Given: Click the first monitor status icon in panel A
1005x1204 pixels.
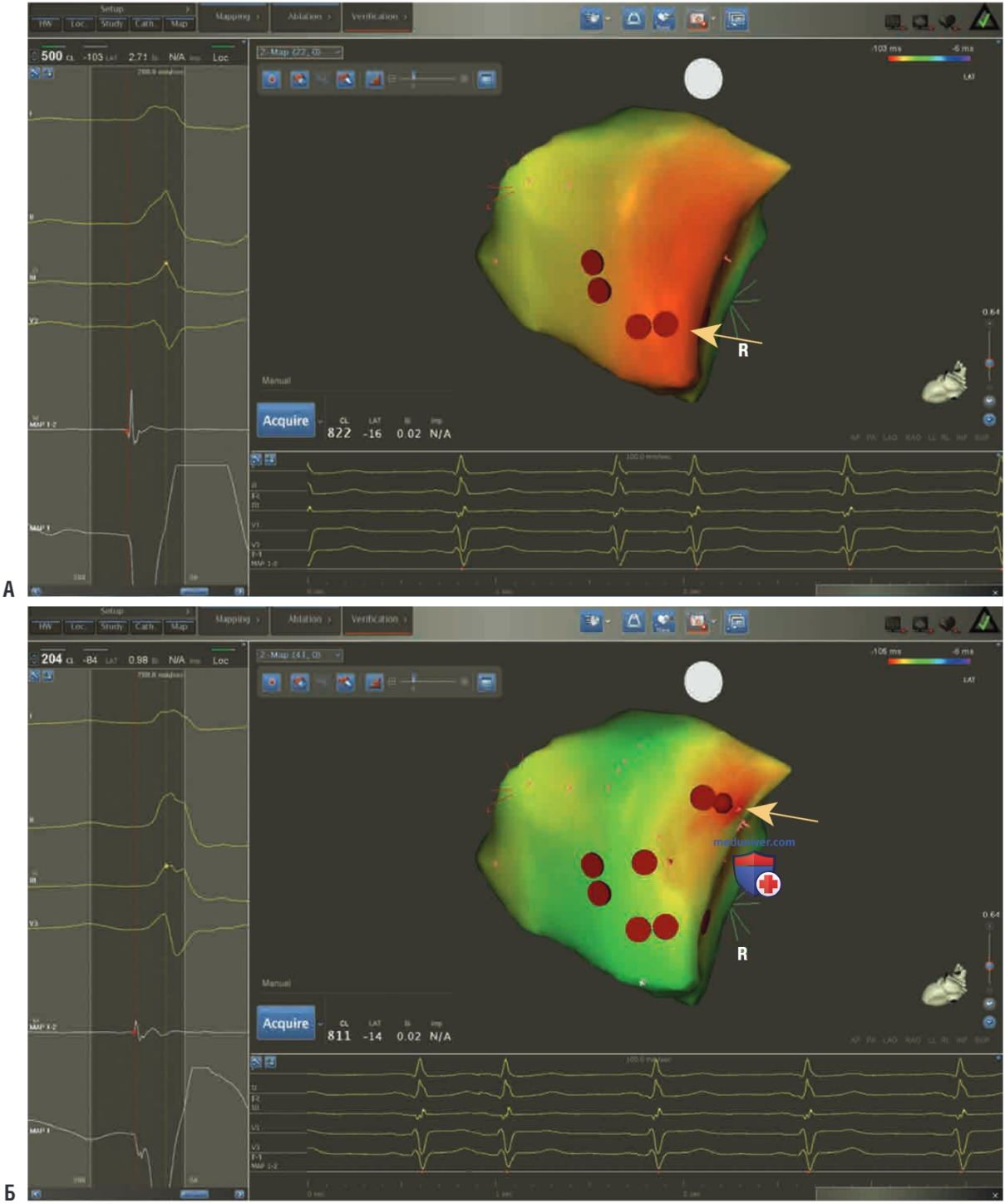Looking at the screenshot, I should pos(894,22).
